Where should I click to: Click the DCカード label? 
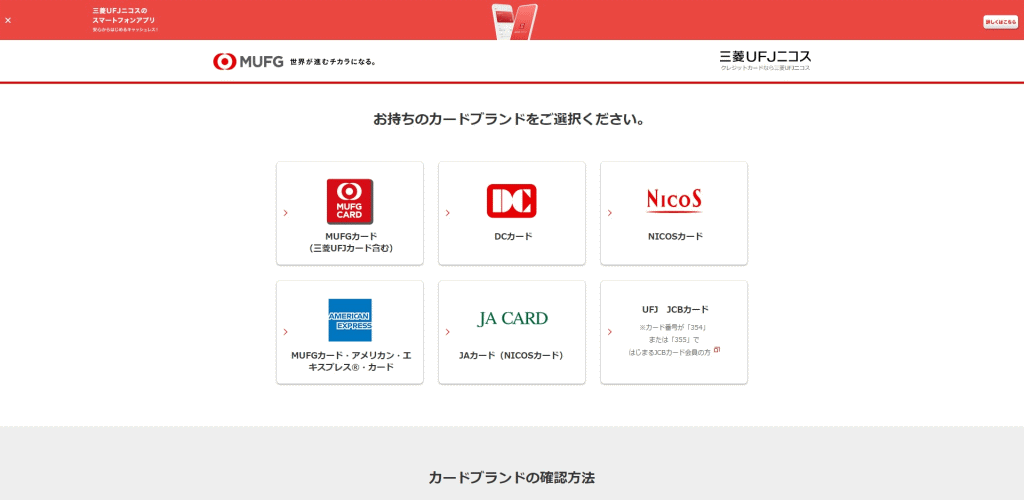click(513, 236)
